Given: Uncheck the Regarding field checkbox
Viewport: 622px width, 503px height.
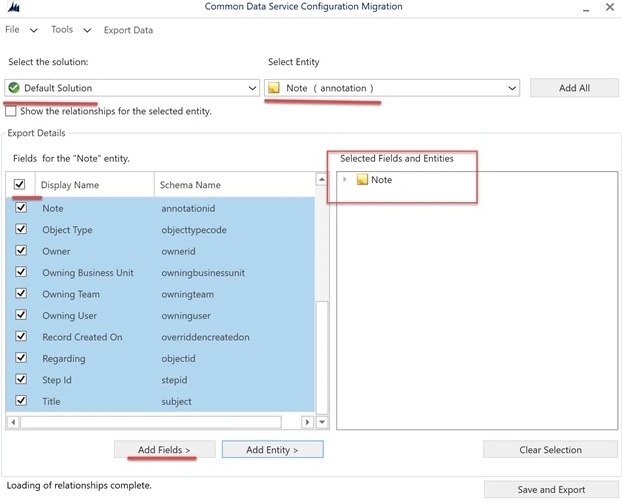Looking at the screenshot, I should [21, 357].
